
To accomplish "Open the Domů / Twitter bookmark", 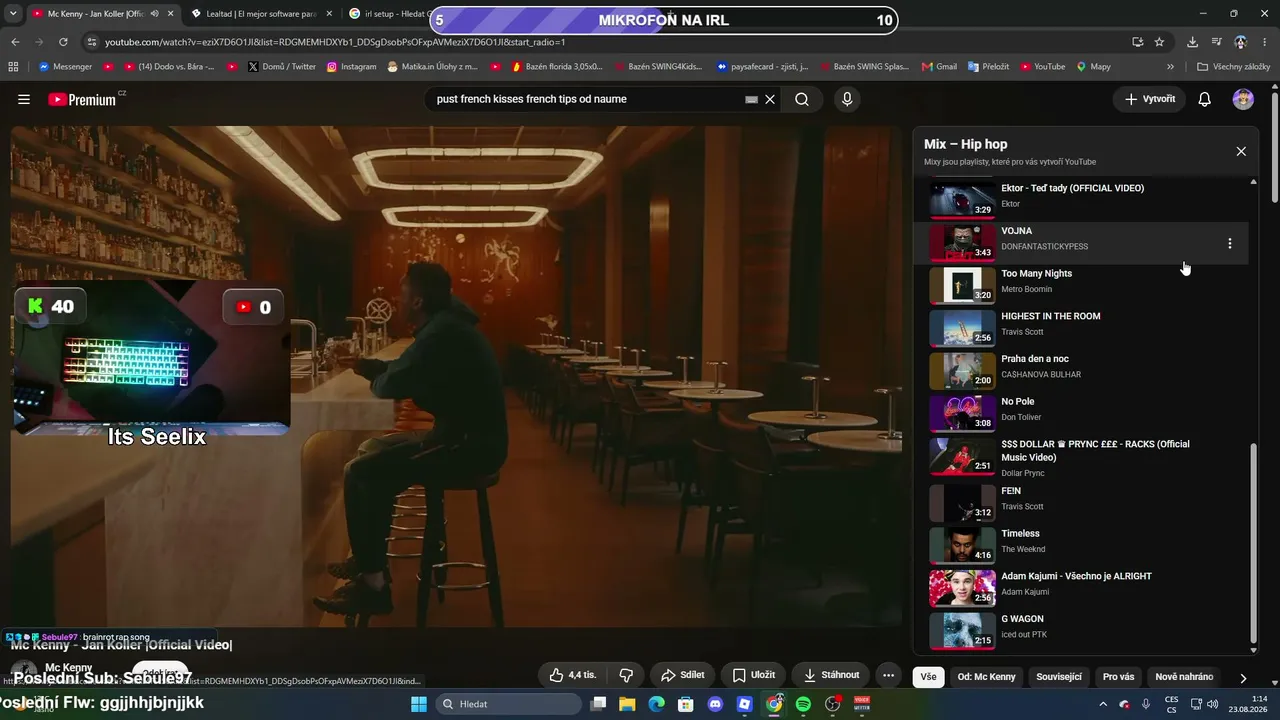I will (281, 67).
